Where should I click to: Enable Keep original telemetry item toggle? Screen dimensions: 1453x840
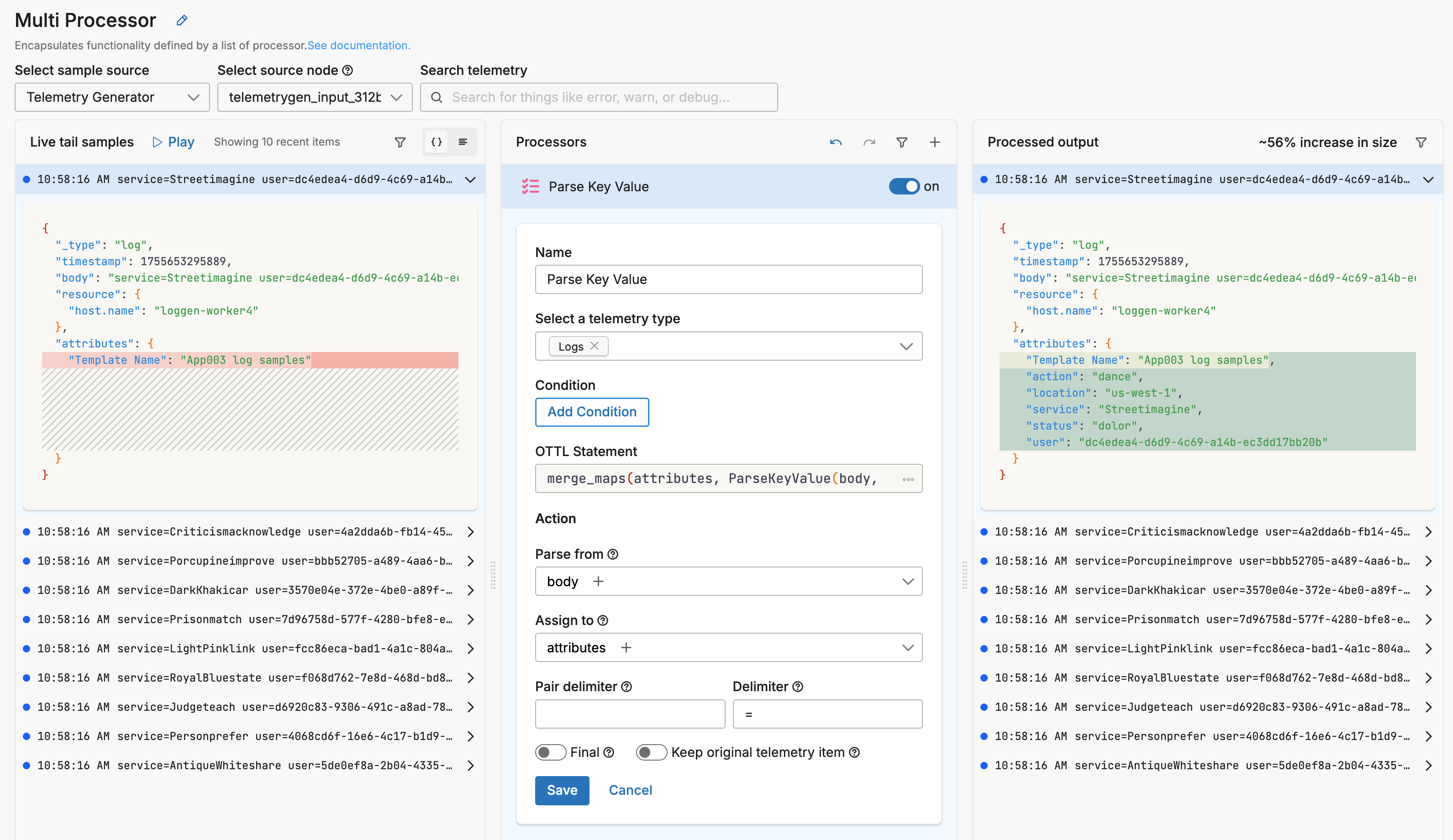(x=651, y=752)
